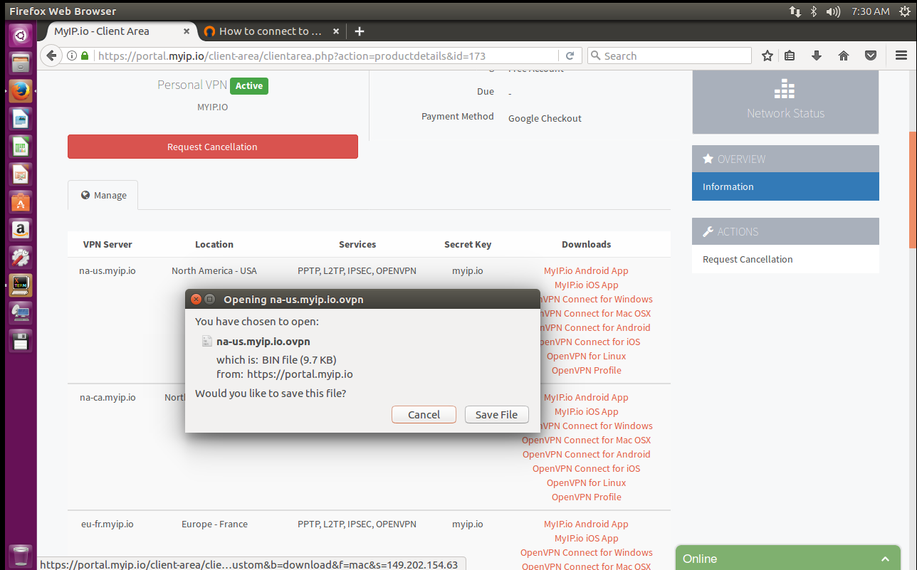The width and height of the screenshot is (917, 570).
Task: Cancel the na-us.myip.io.ovpn download dialog
Action: [423, 414]
